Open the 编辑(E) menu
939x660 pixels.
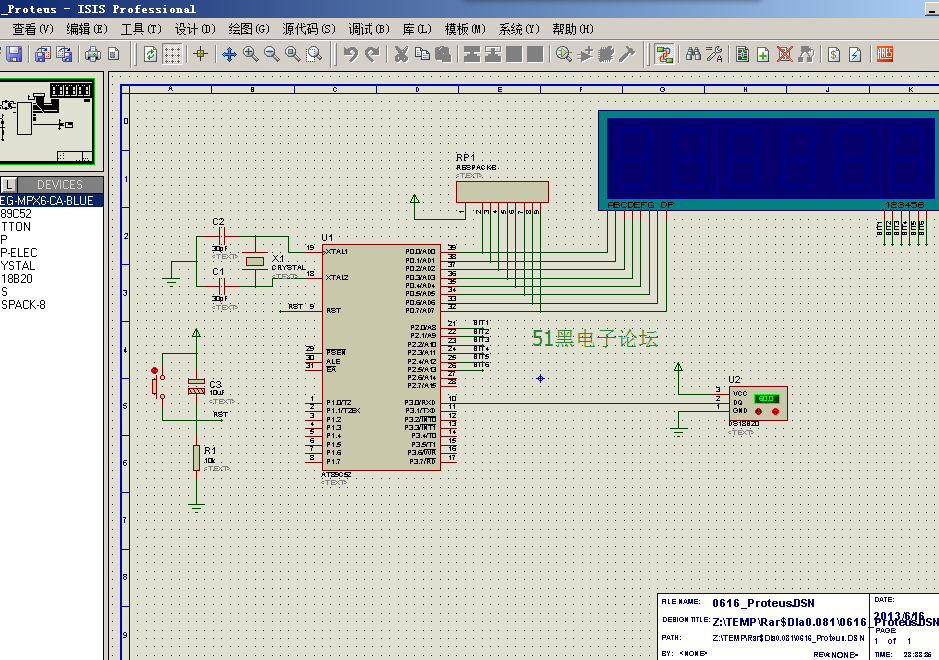tap(87, 29)
